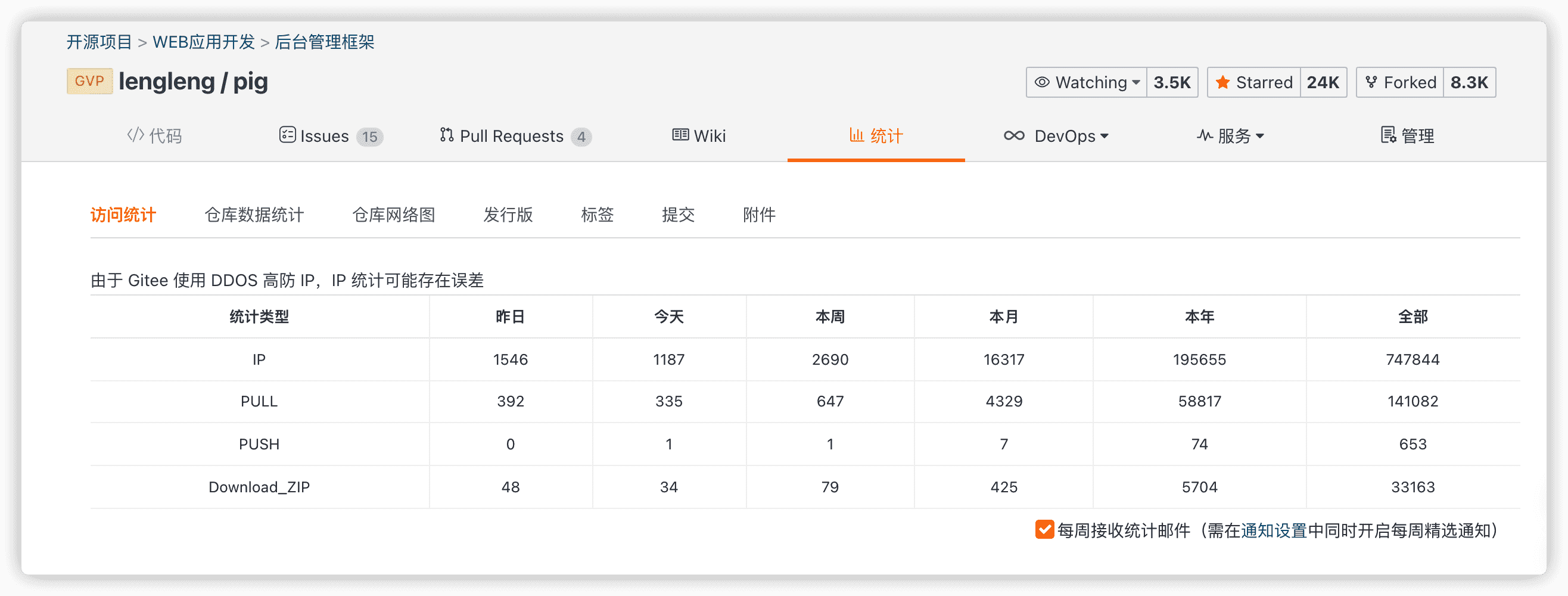Click the 开源项目 breadcrumb link
Viewport: 1568px width, 596px height.
click(x=99, y=42)
